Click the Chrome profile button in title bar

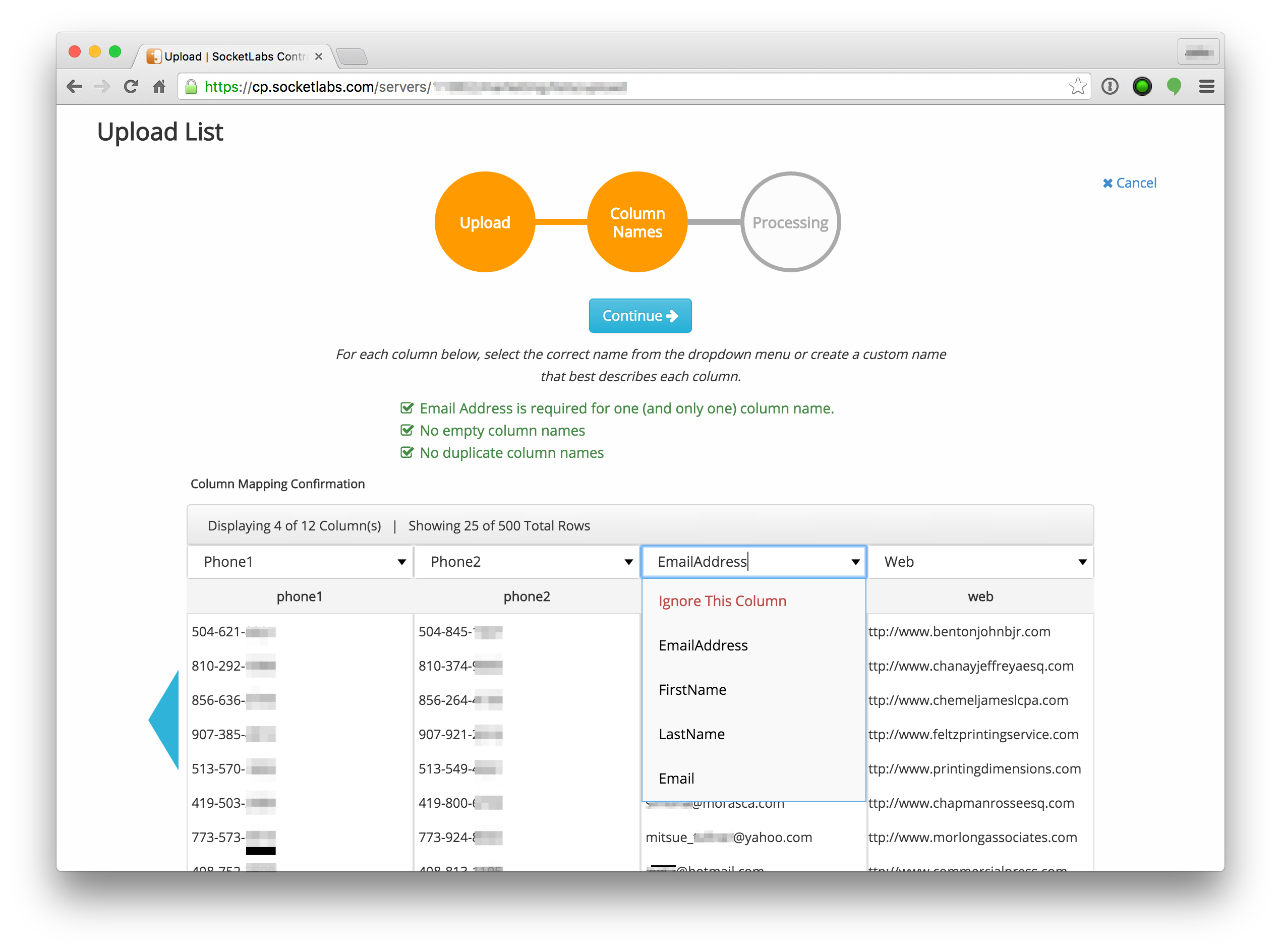coord(1198,53)
